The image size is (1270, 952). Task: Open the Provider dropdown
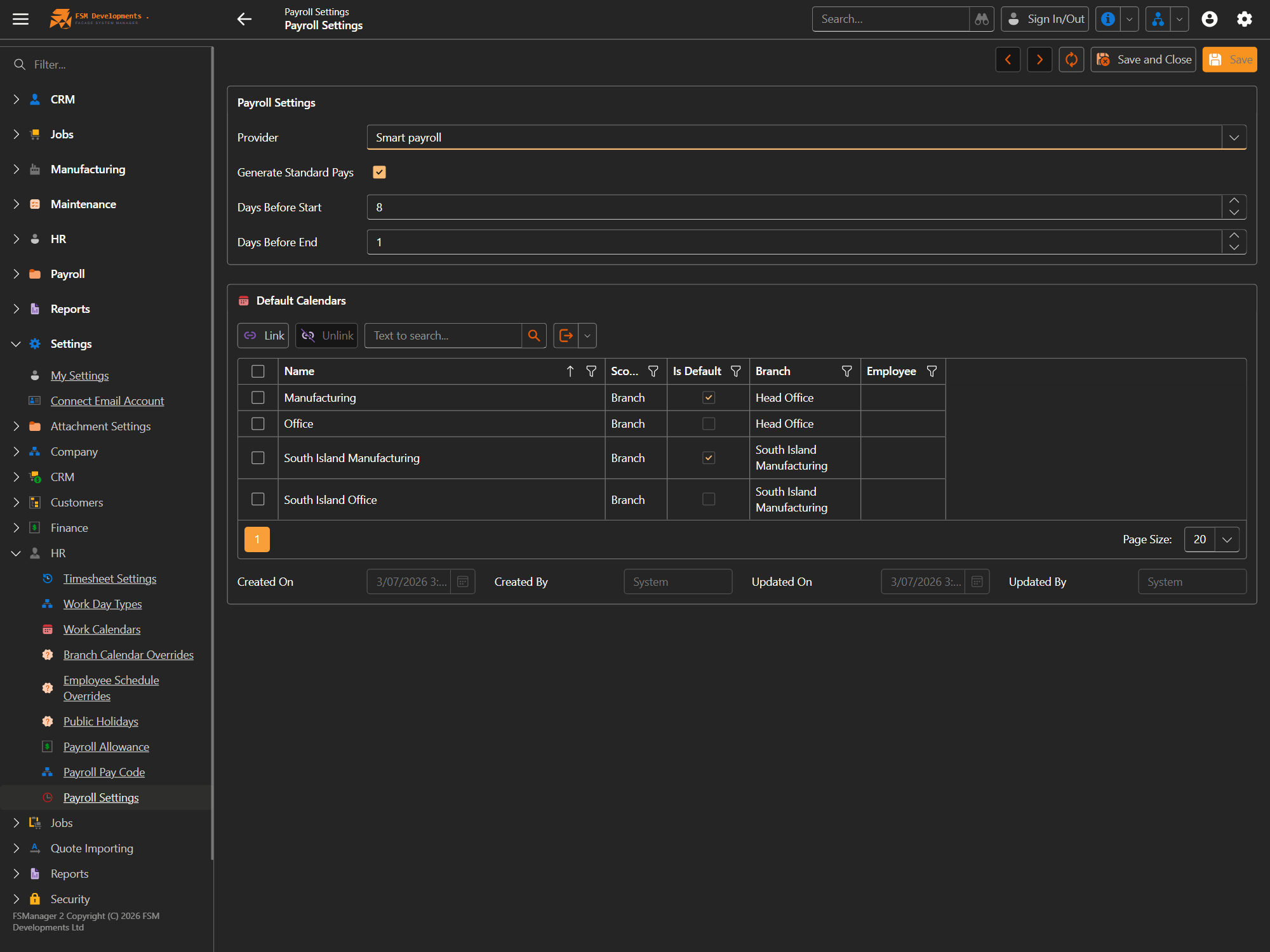[1234, 138]
